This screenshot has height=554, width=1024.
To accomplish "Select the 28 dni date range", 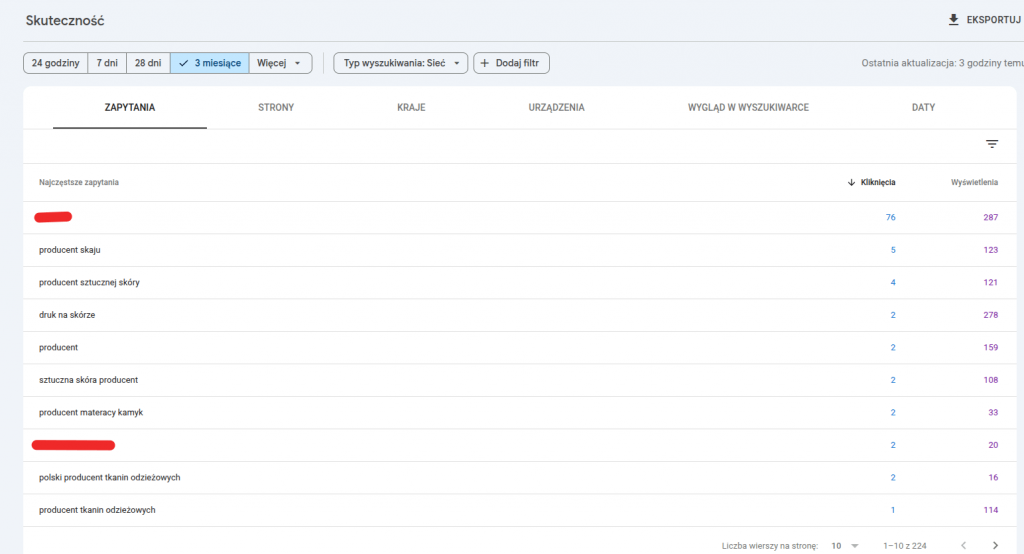I will pyautogui.click(x=147, y=63).
